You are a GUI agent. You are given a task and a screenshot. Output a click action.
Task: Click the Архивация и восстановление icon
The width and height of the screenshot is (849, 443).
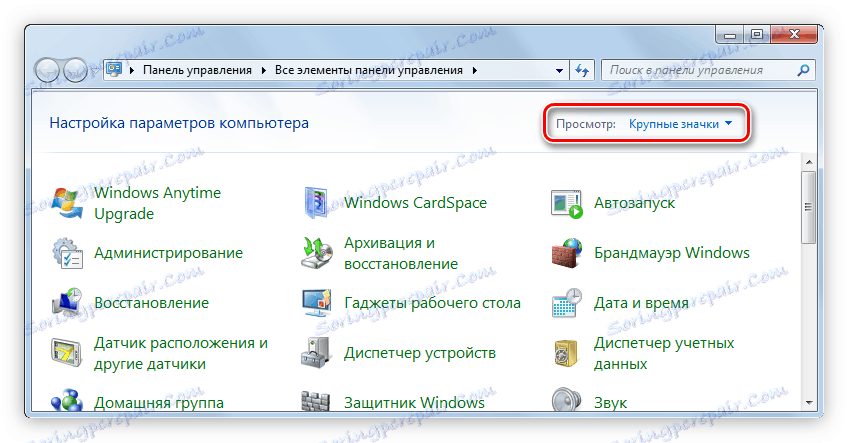(317, 253)
